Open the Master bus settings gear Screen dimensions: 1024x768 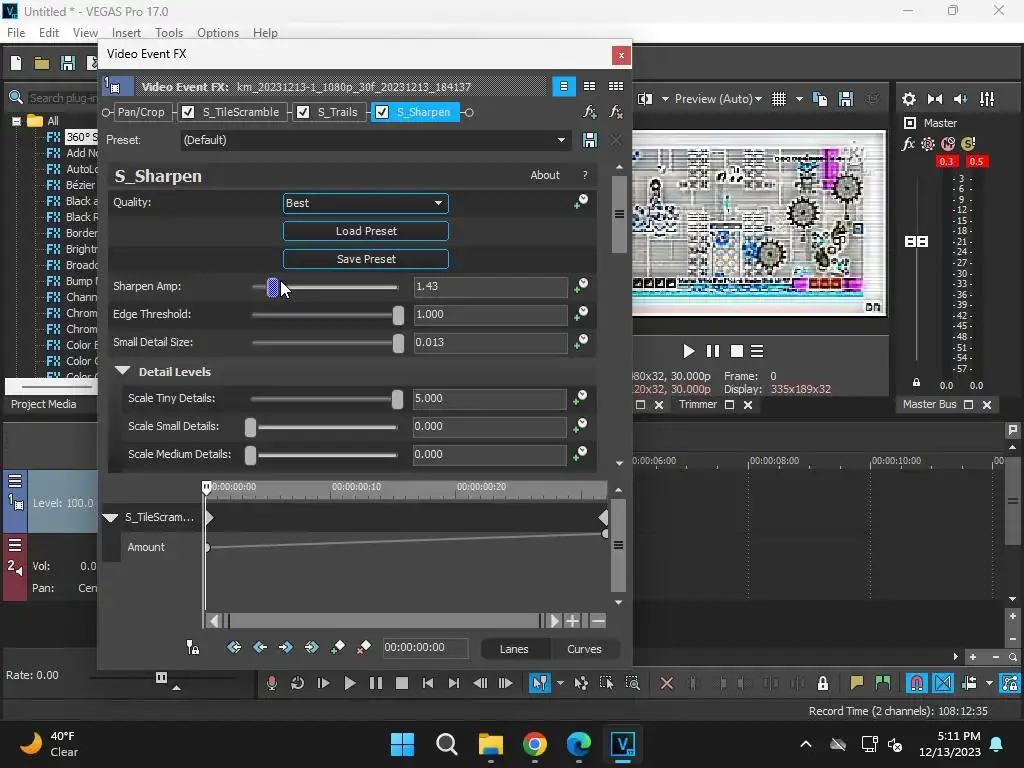coord(908,99)
